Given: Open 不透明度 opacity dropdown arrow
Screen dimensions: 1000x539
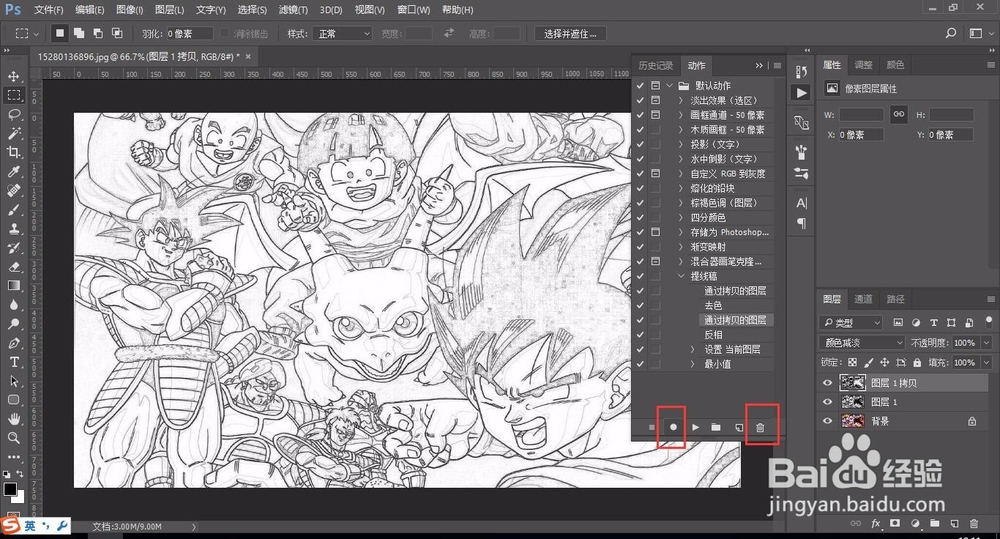Looking at the screenshot, I should 986,343.
